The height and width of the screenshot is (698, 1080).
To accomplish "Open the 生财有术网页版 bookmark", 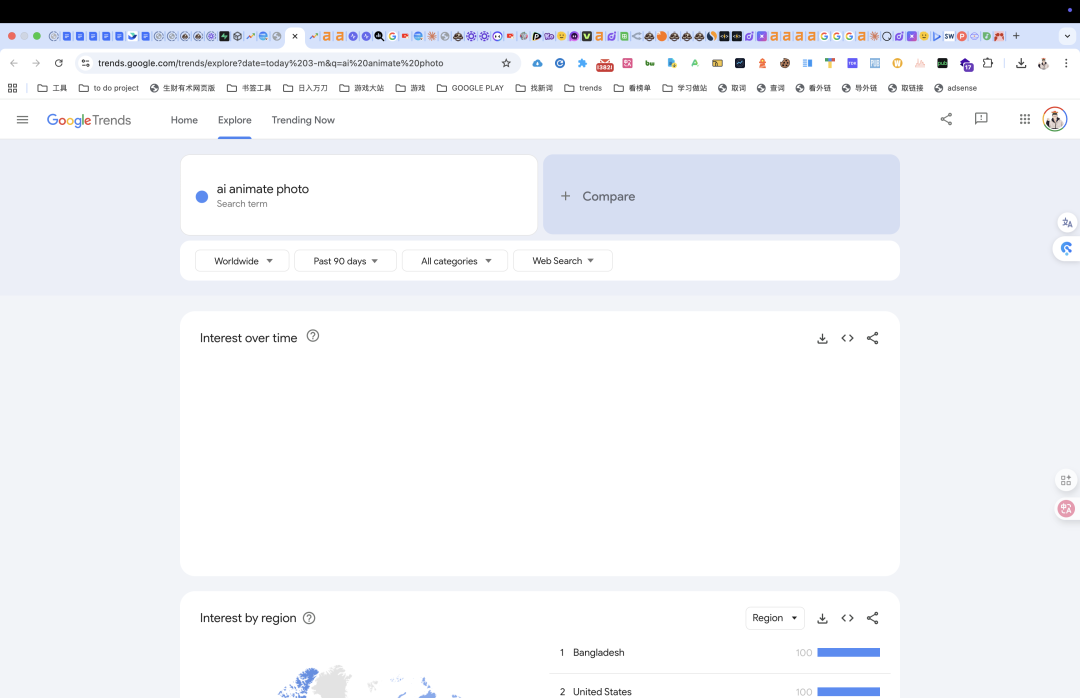I will (182, 88).
